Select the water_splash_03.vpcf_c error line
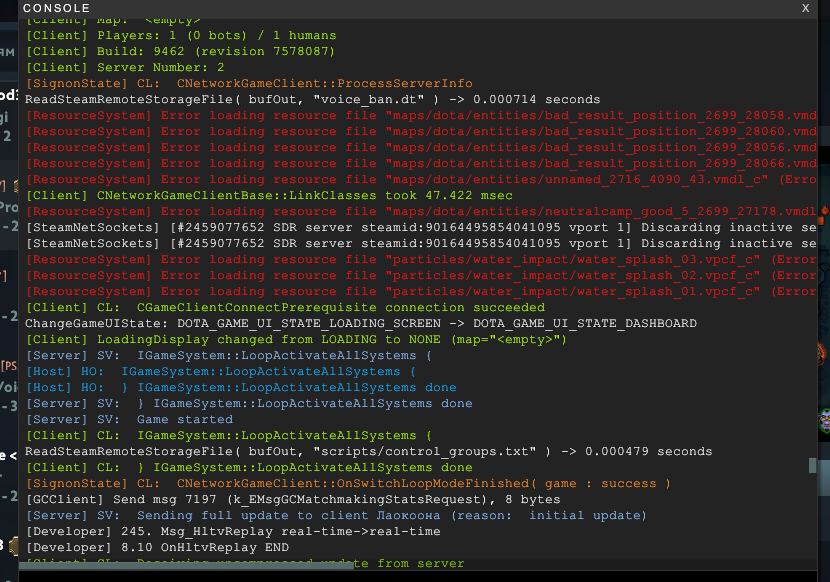Screen dimensions: 830x582 pyautogui.click(x=421, y=259)
